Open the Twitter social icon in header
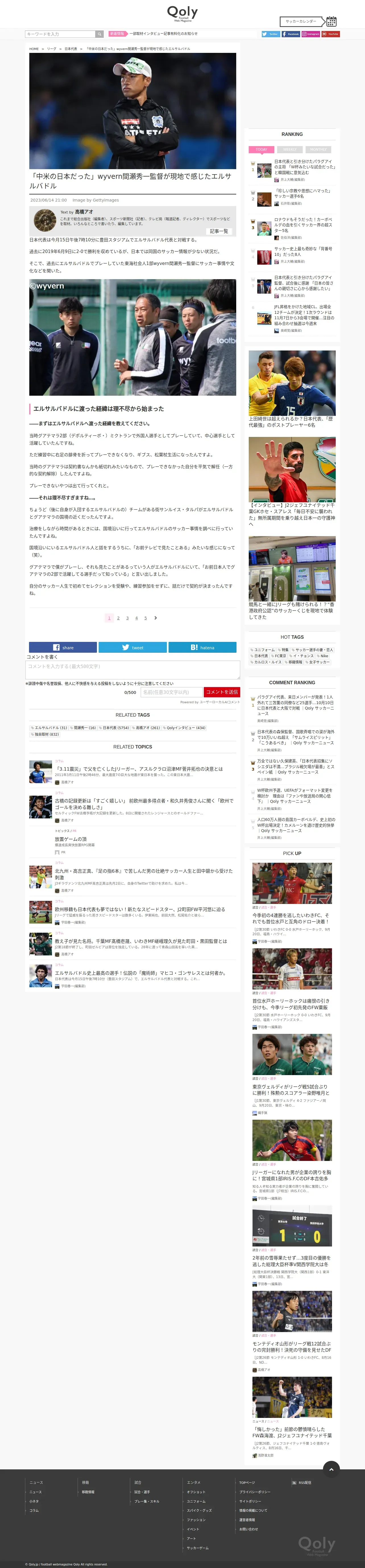 click(x=270, y=34)
